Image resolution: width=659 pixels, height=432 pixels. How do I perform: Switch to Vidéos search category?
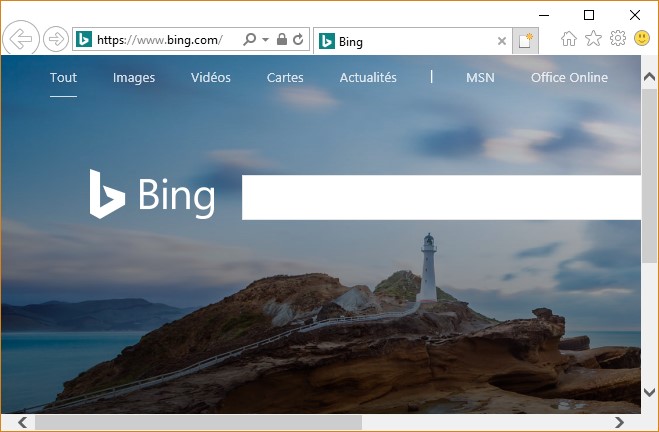(x=211, y=78)
